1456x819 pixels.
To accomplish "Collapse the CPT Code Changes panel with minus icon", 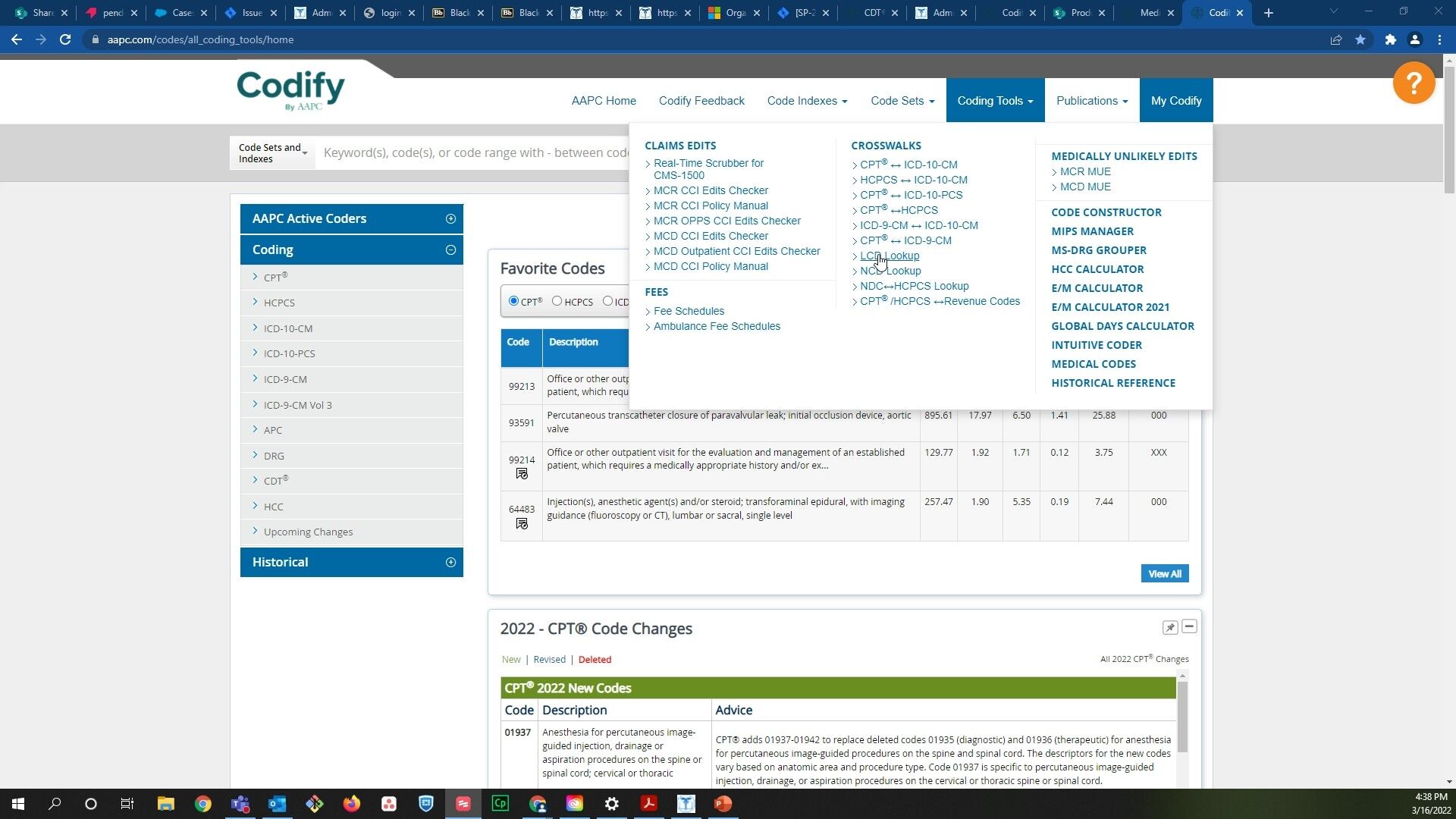I will point(1189,627).
